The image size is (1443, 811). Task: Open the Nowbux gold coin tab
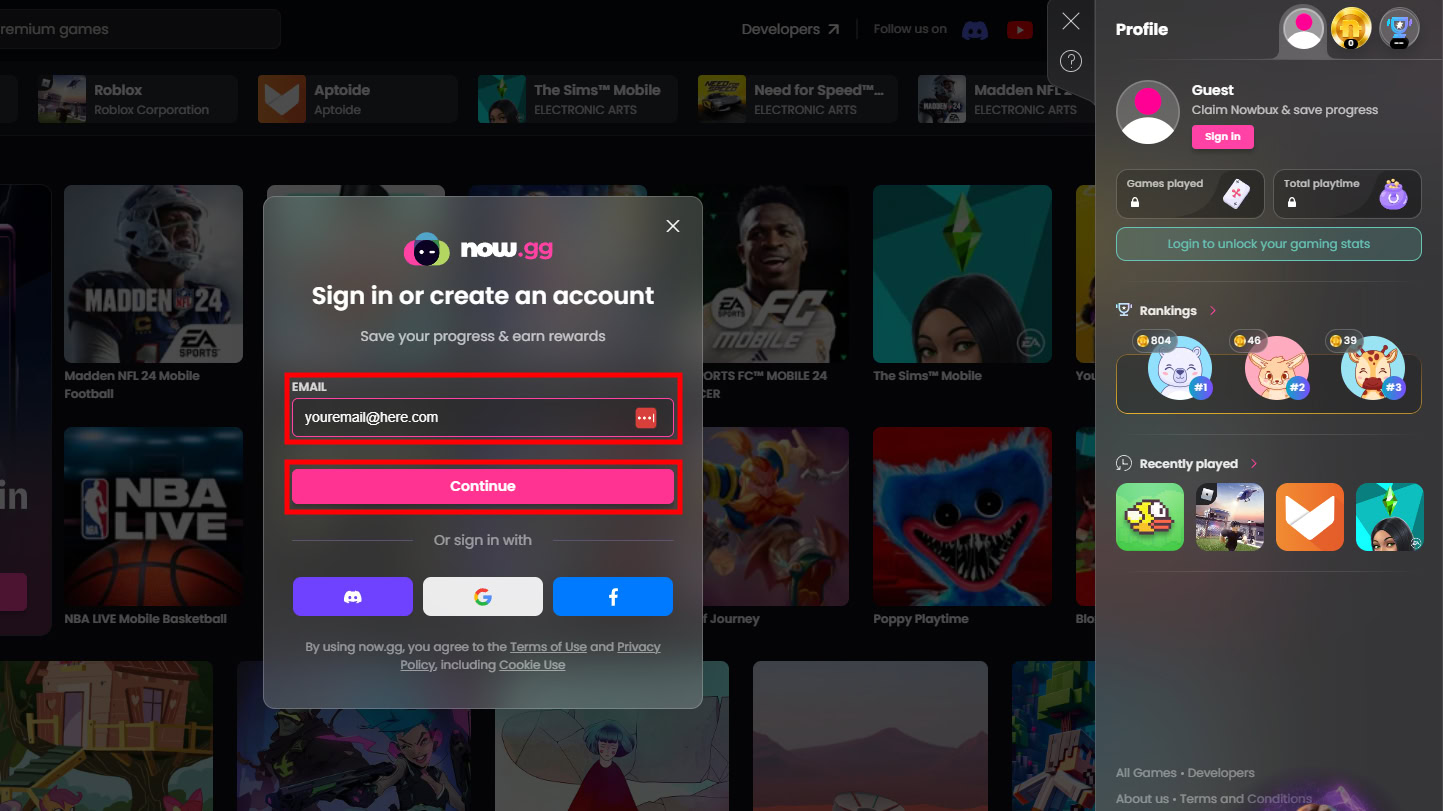click(x=1350, y=28)
